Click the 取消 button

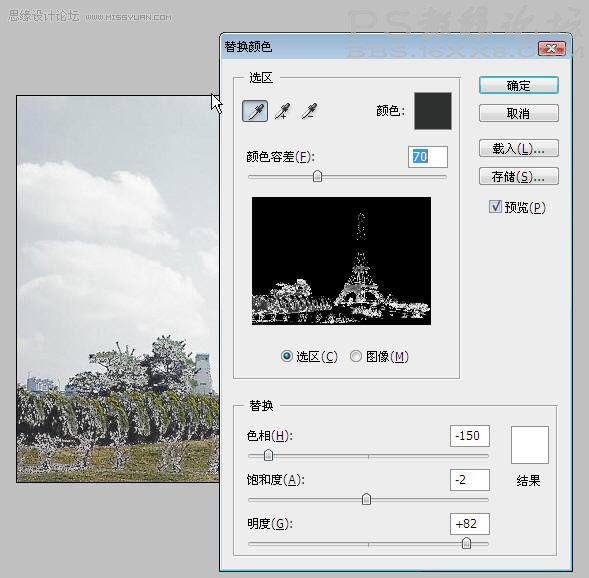click(x=519, y=113)
